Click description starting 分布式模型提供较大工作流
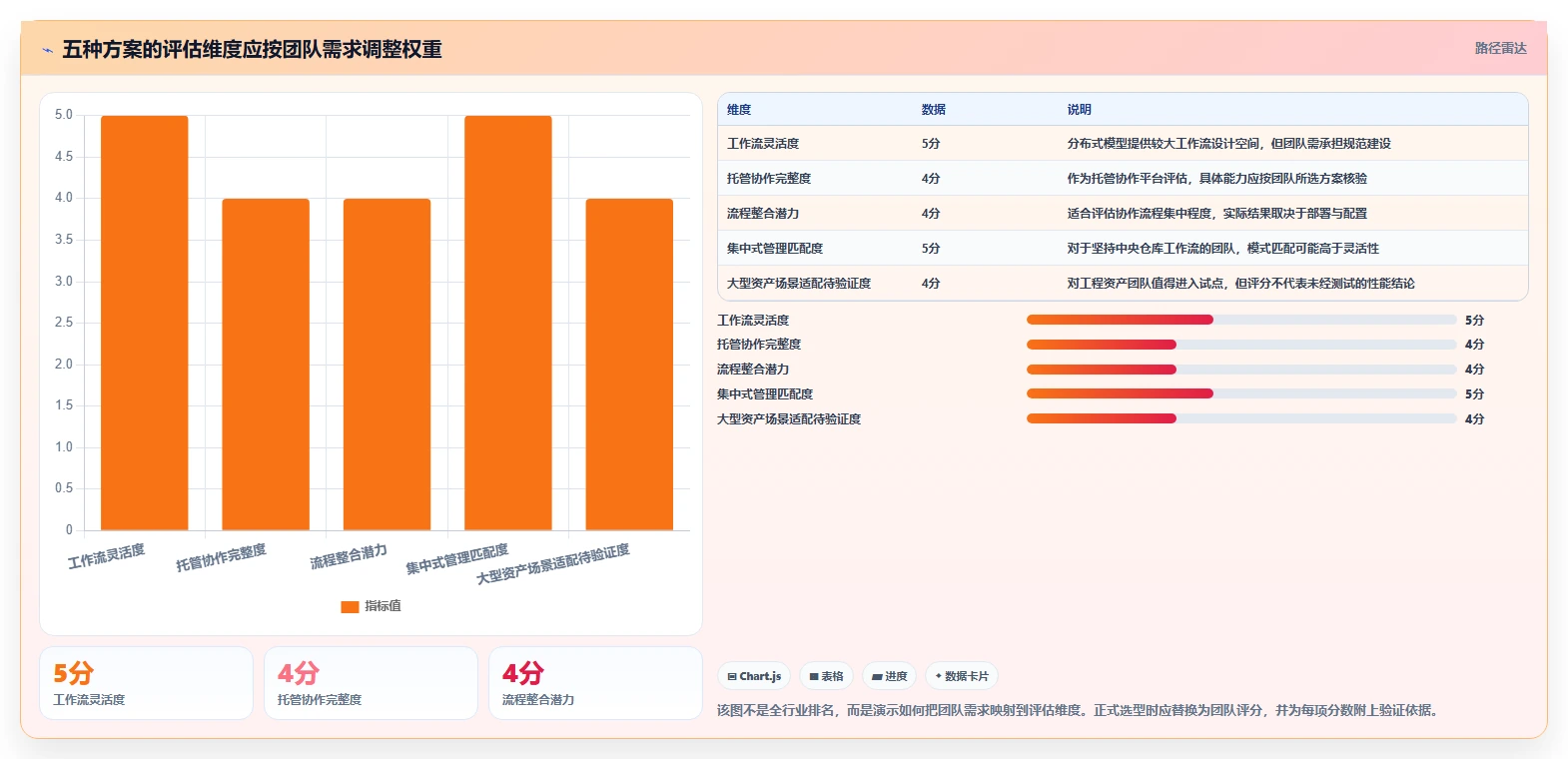Viewport: 1568px width, 759px height. (x=1229, y=144)
